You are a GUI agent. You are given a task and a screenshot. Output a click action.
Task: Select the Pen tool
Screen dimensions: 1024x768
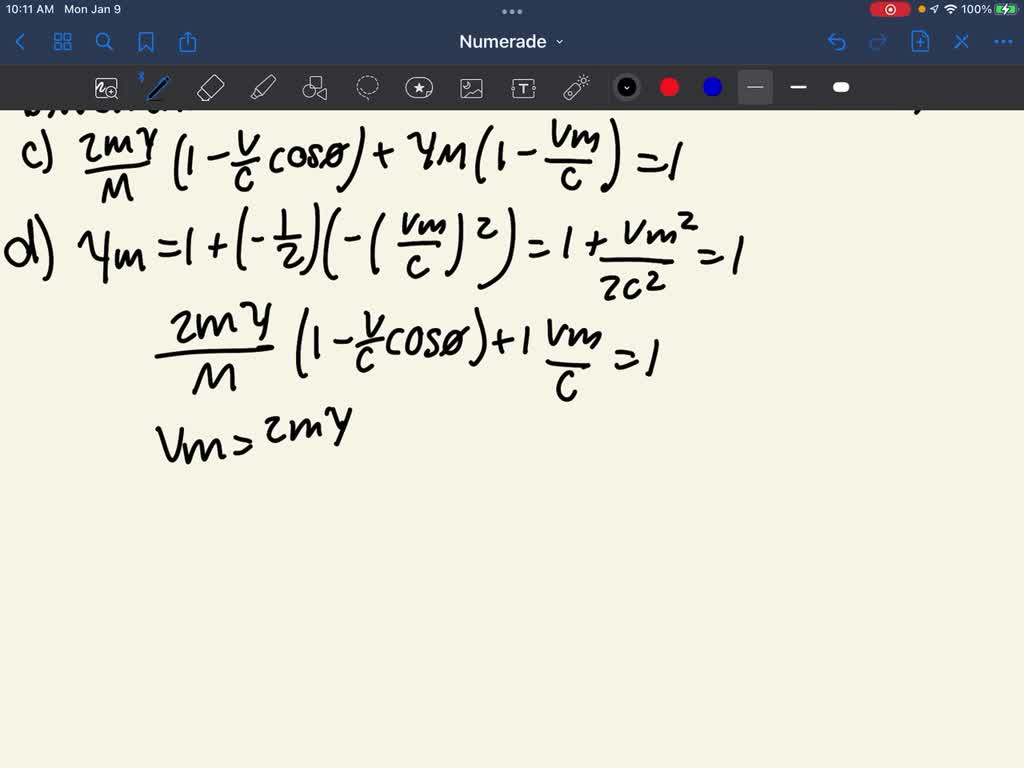158,88
